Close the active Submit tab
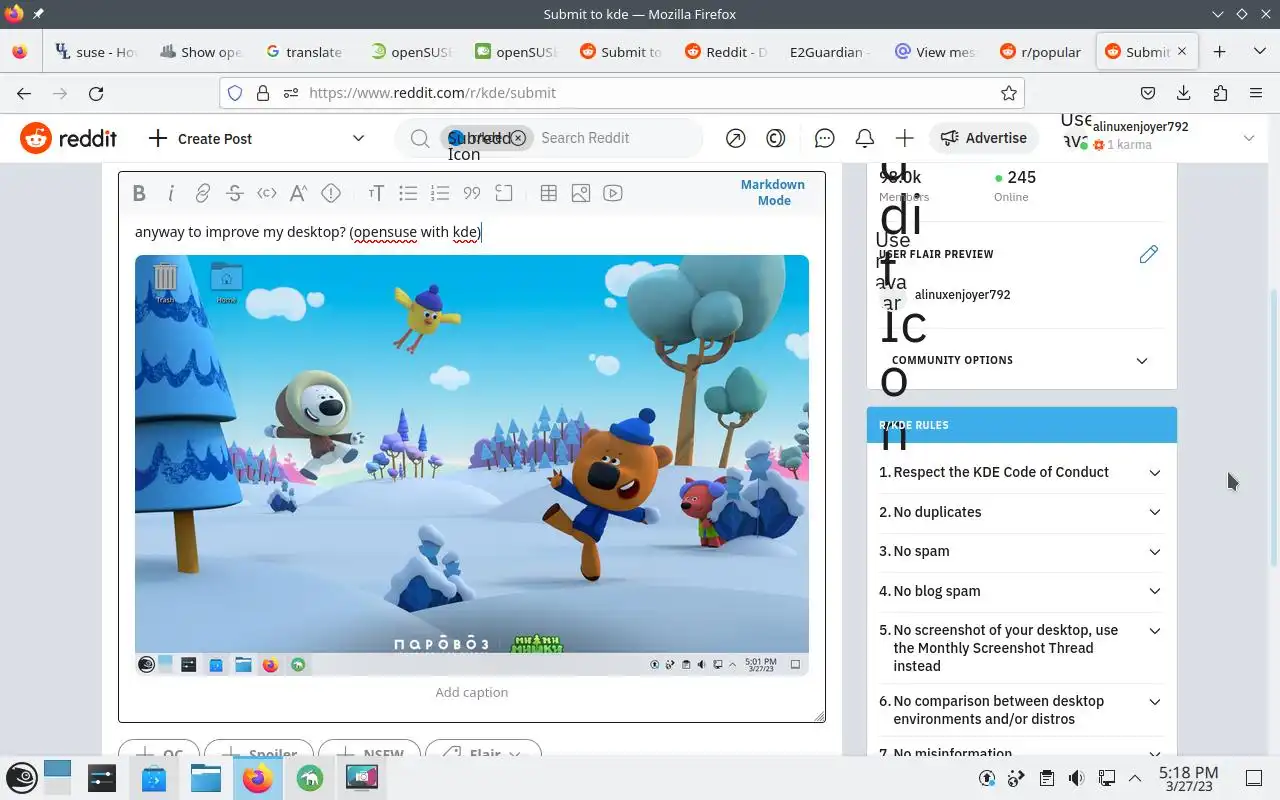 pyautogui.click(x=1182, y=51)
